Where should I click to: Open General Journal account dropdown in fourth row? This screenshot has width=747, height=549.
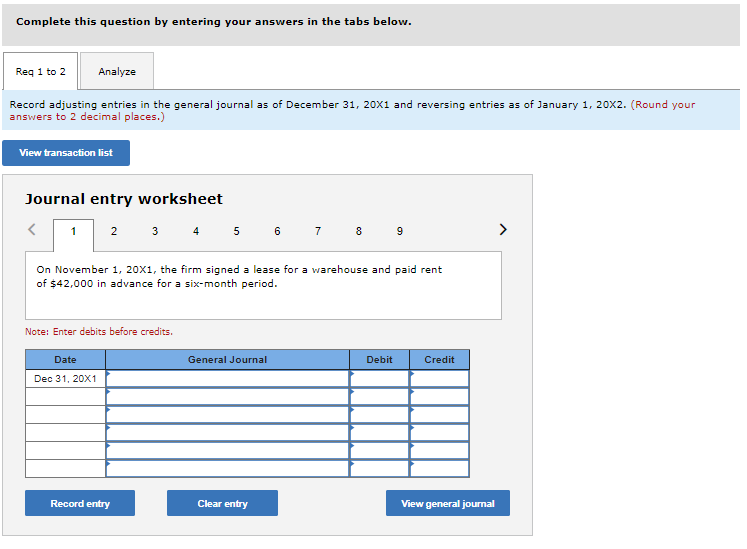[x=228, y=433]
